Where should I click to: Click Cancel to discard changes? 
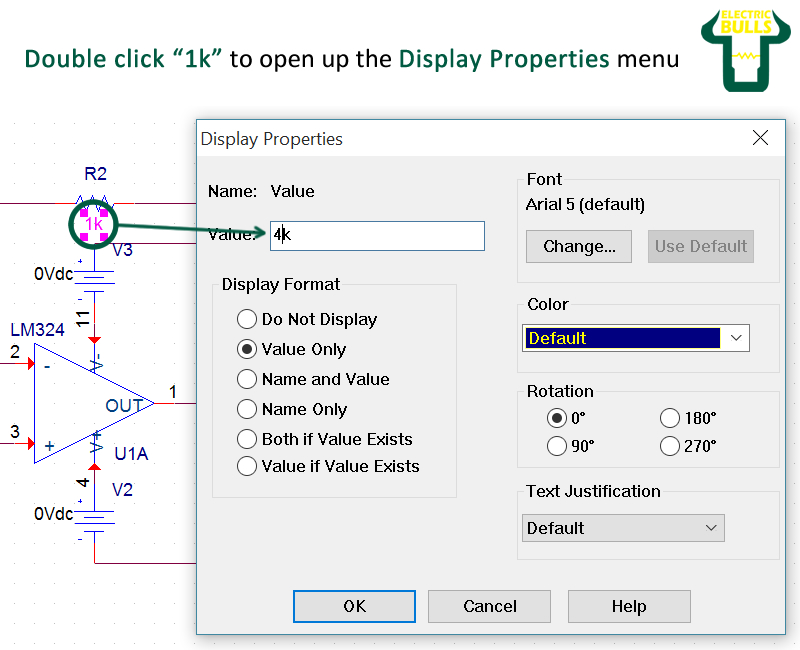489,606
